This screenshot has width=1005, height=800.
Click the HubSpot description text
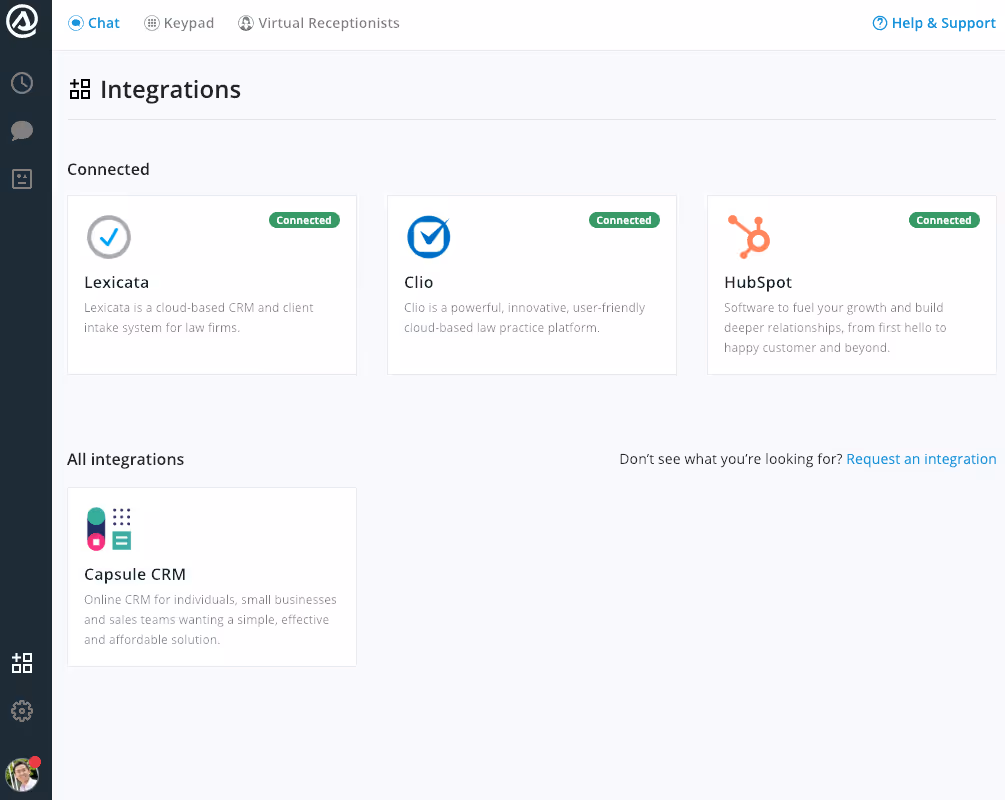835,328
